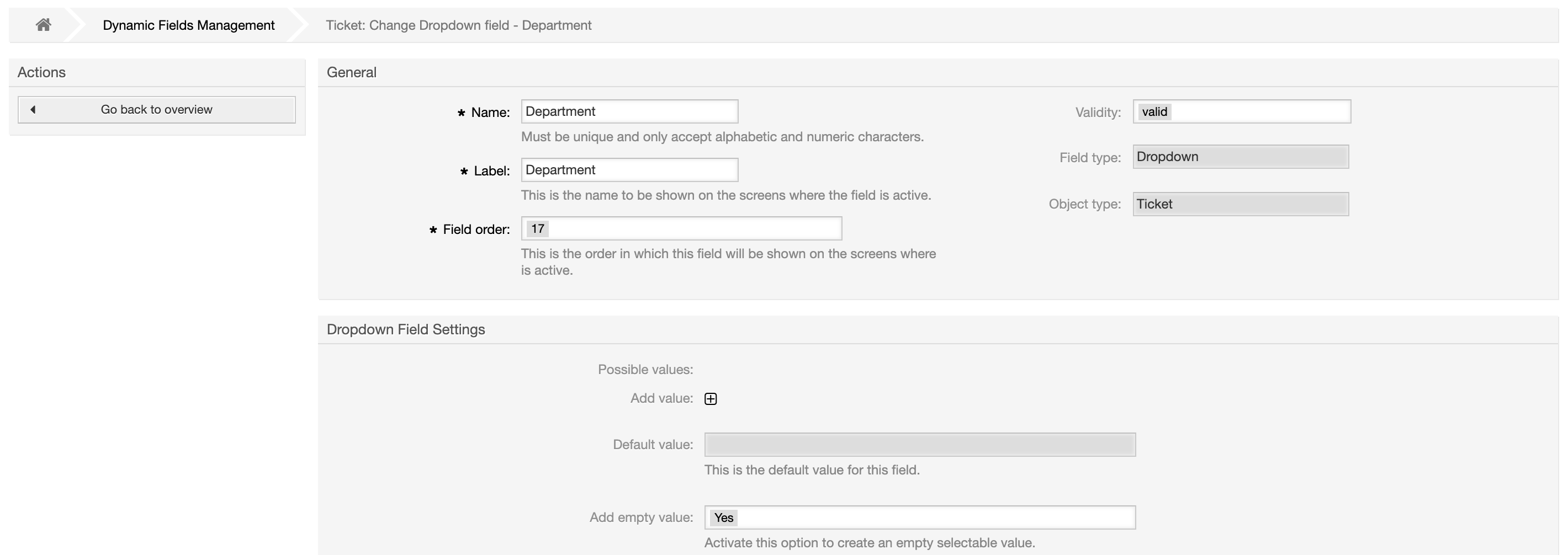Screen dimensions: 1568x555
Task: Click the Ticket: Change Dropdown field breadcrumb
Action: click(x=458, y=25)
